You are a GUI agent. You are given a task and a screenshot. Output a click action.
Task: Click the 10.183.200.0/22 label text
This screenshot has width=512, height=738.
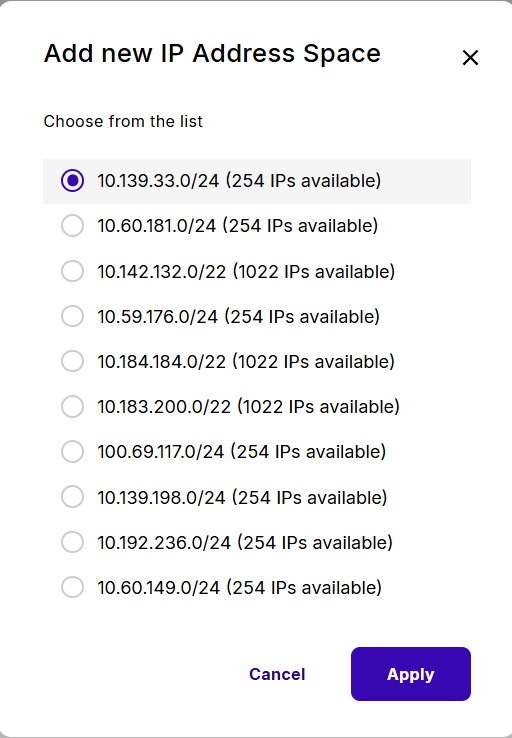(164, 407)
